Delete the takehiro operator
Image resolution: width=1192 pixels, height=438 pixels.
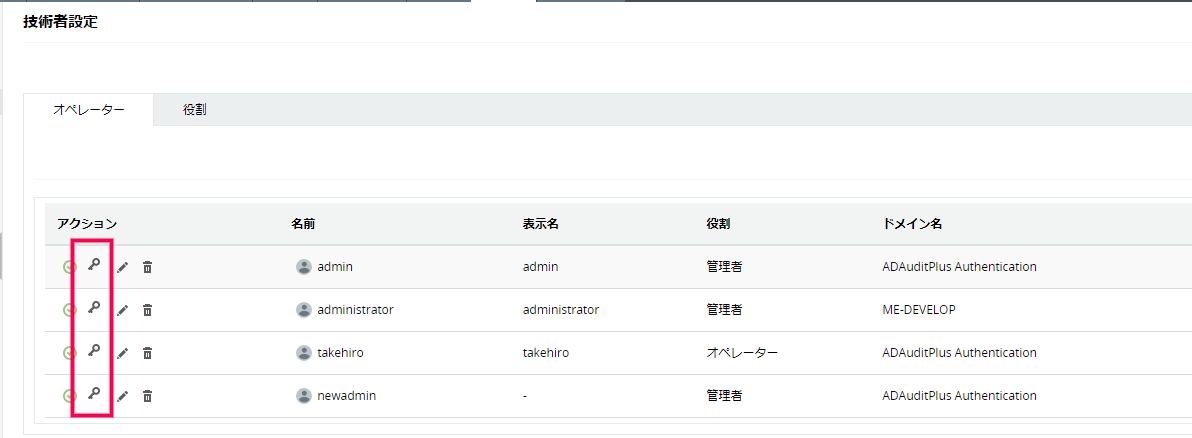(x=147, y=353)
